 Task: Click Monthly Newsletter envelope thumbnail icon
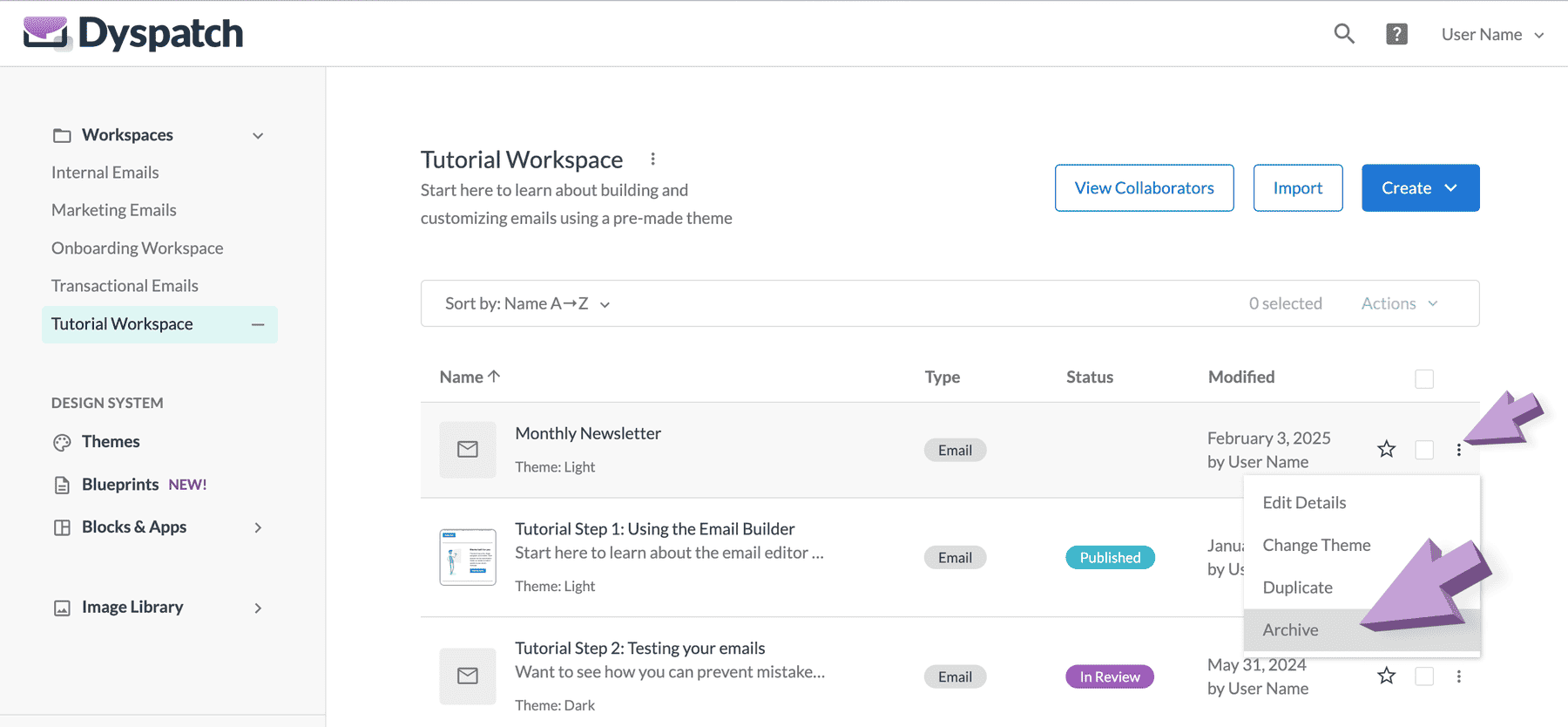click(468, 450)
